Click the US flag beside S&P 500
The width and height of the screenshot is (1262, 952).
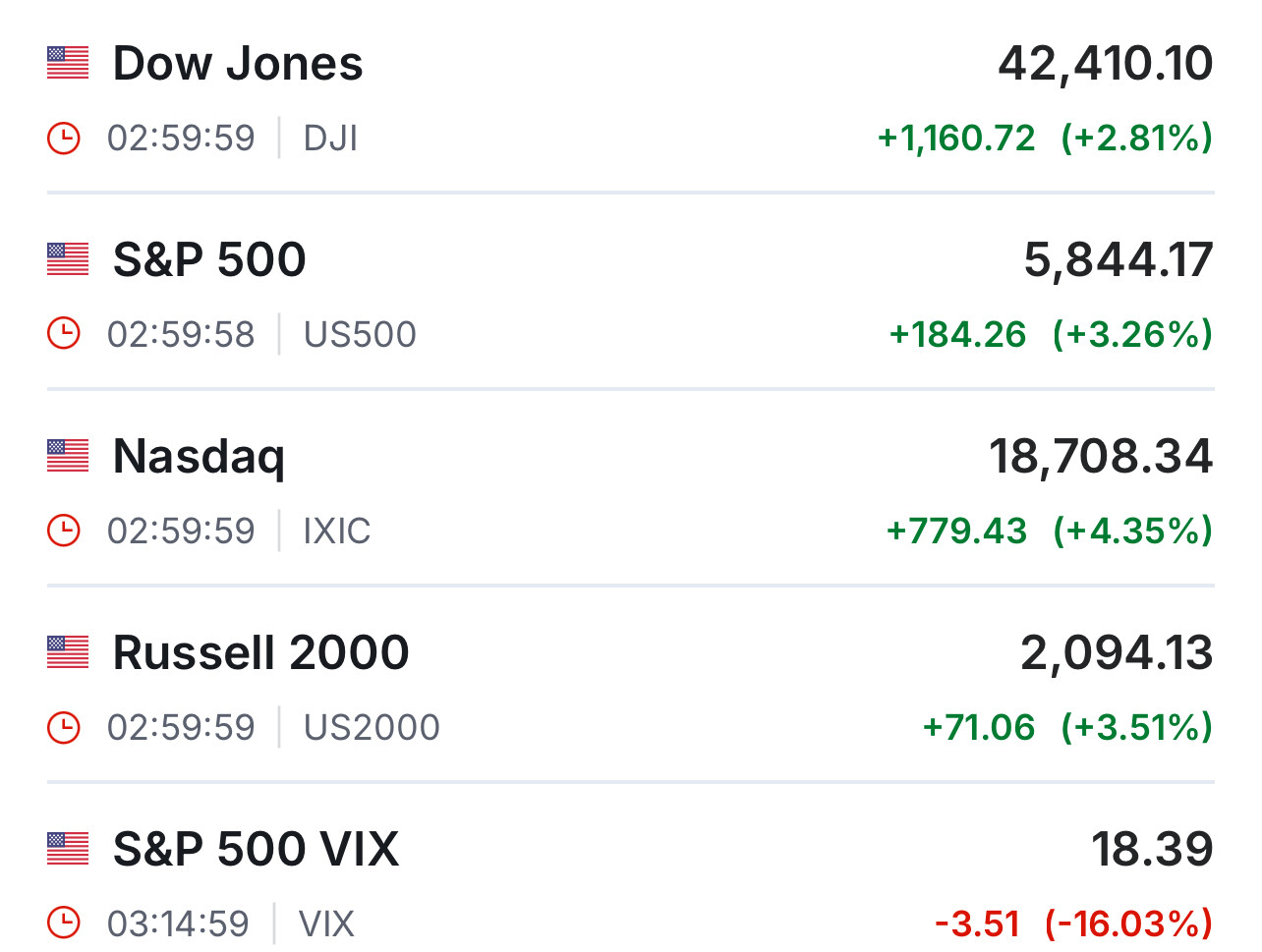68,259
